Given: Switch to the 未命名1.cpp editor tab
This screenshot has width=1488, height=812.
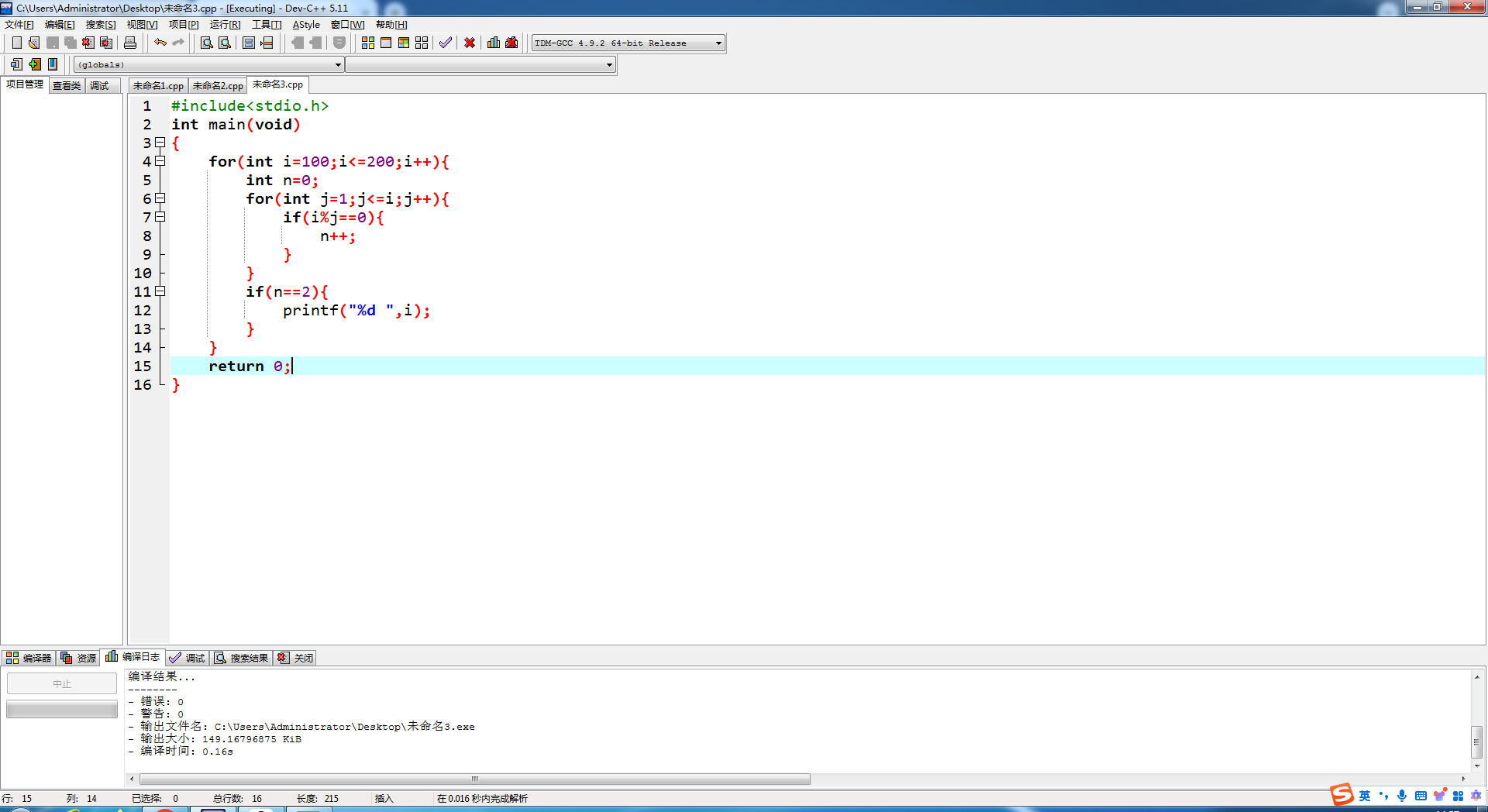Looking at the screenshot, I should click(158, 86).
